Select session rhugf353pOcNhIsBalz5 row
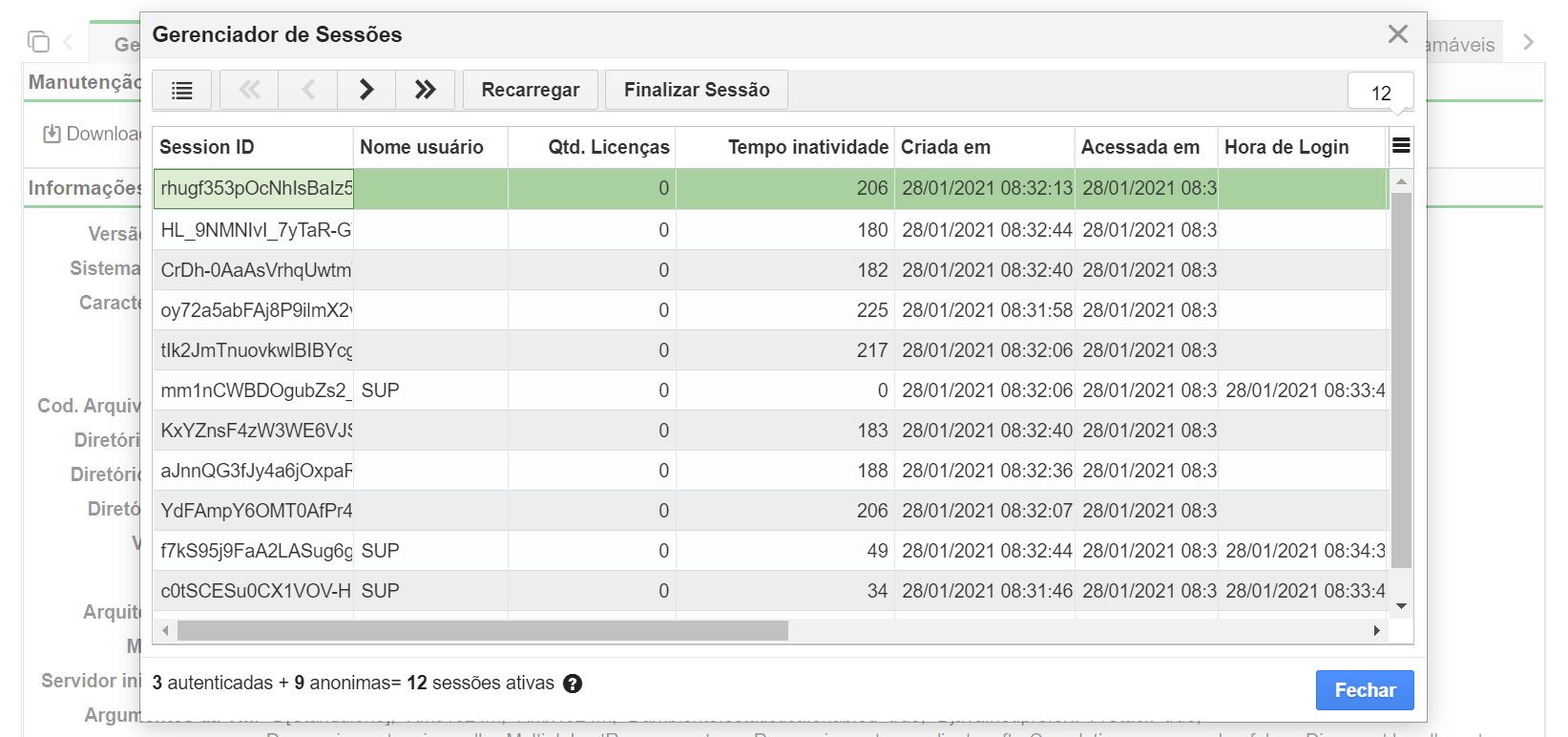Screen dimensions: 1568x737 point(770,189)
